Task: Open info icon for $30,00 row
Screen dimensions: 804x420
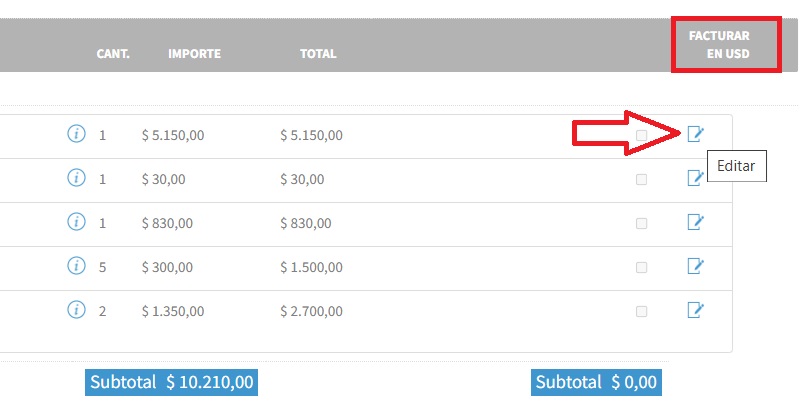Action: [76, 178]
